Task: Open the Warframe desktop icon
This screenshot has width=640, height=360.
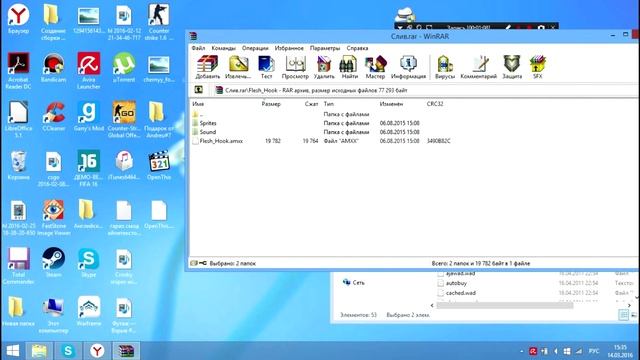Action: pos(89,311)
